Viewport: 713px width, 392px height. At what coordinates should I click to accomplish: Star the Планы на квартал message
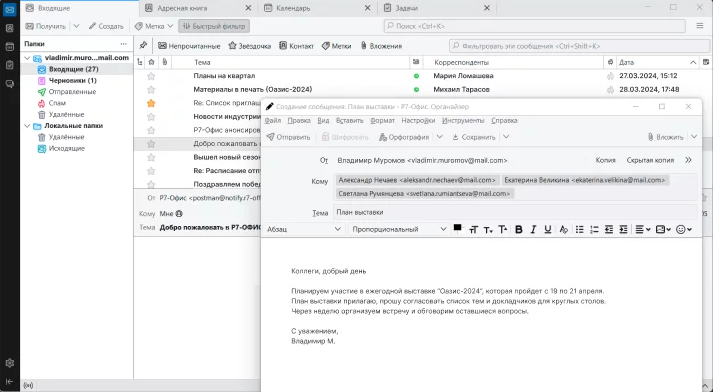pyautogui.click(x=151, y=76)
